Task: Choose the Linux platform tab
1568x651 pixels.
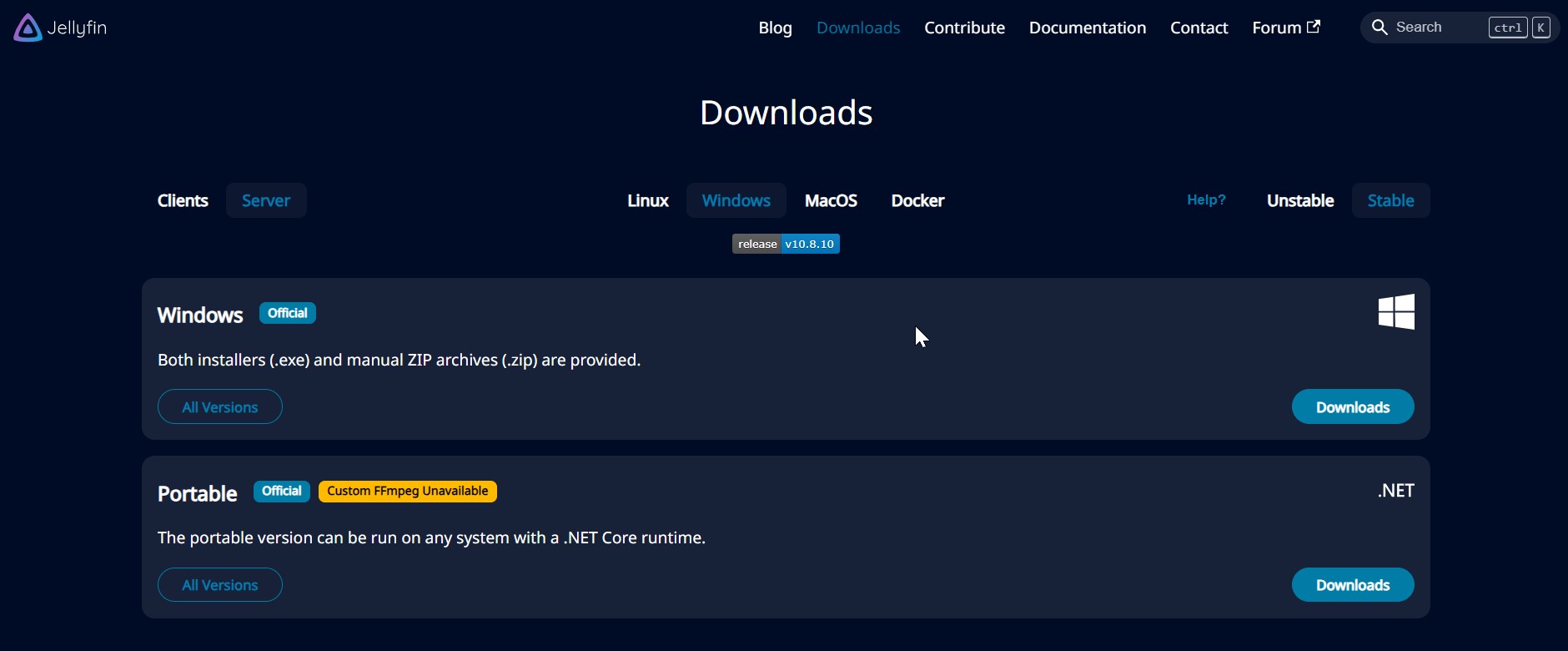Action: pos(648,200)
